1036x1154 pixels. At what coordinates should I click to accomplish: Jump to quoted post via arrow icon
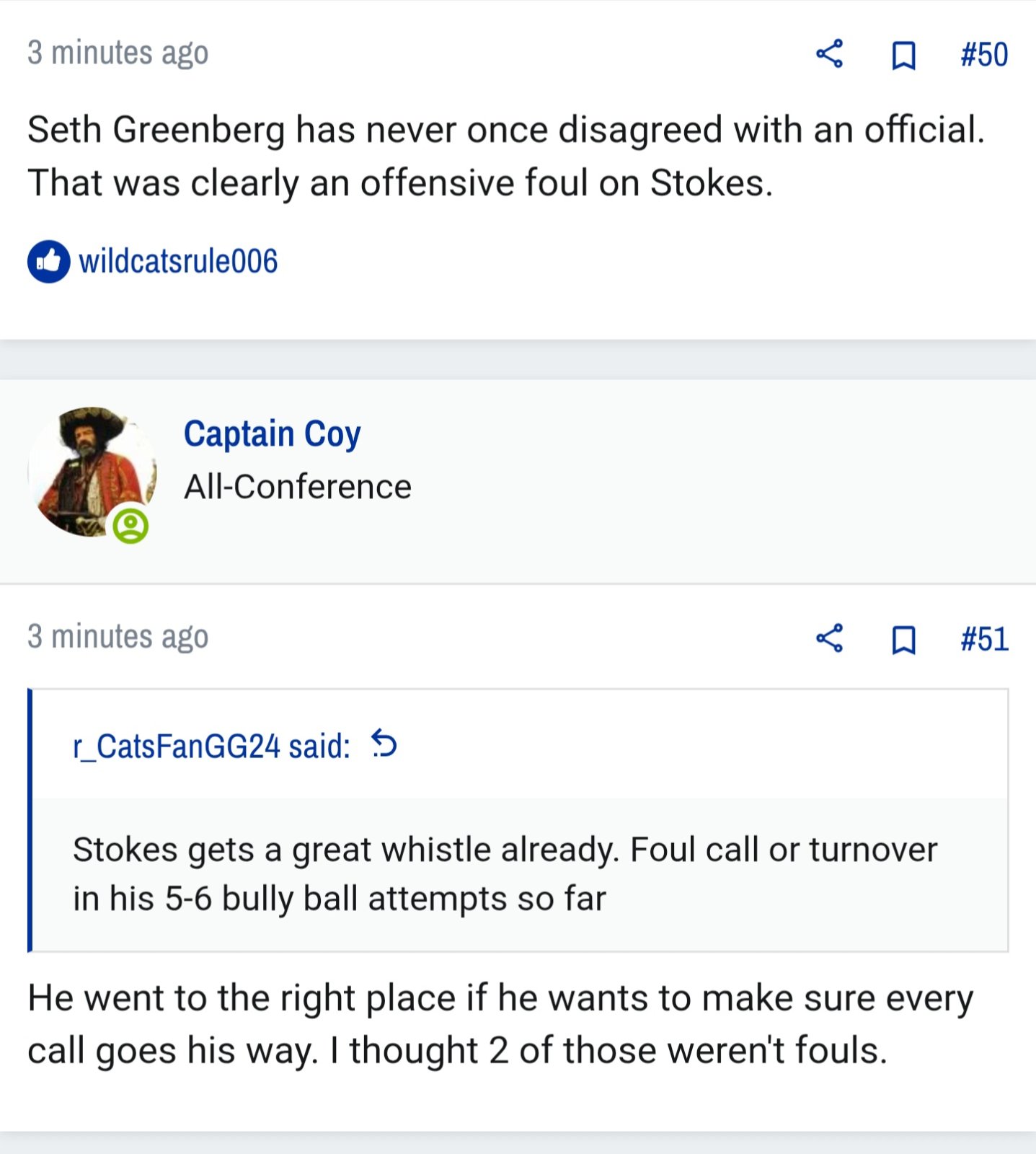384,744
